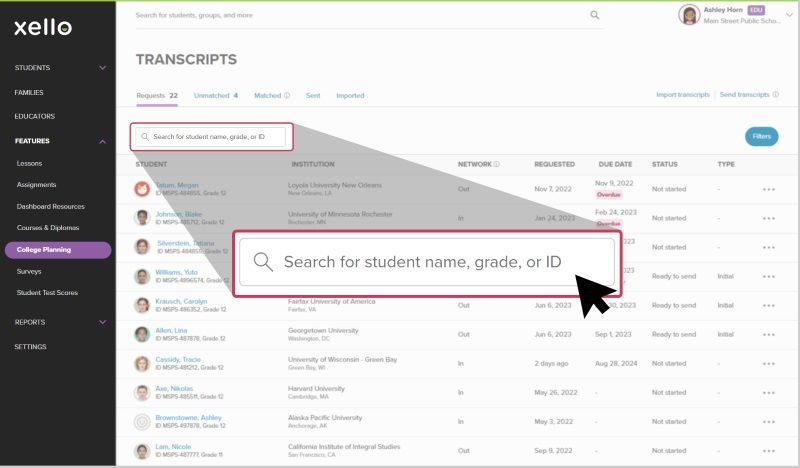Open the three-dot menu for Lam, Nicole

click(x=768, y=451)
